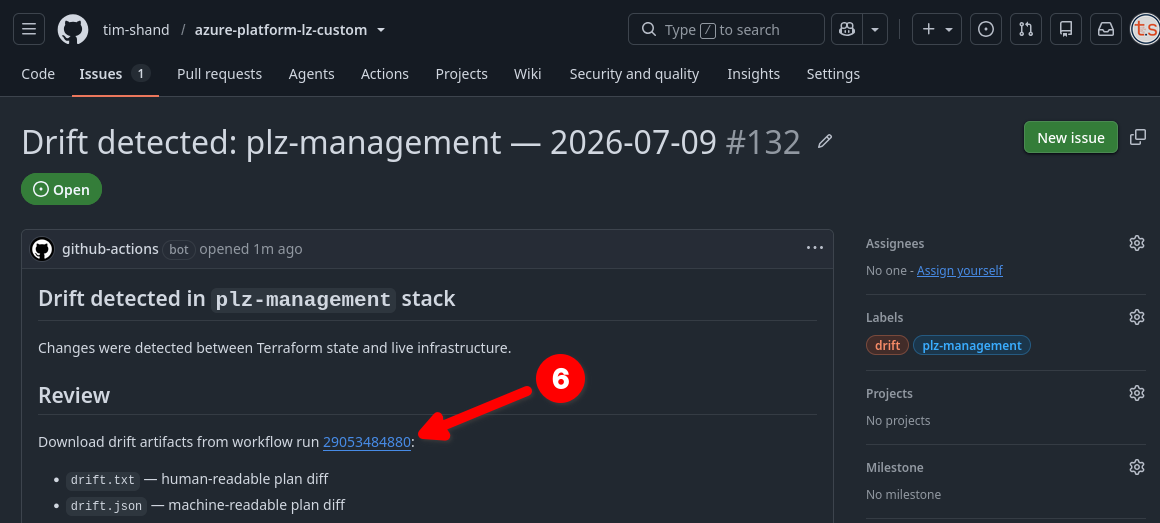Click the search bar in the header
The width and height of the screenshot is (1160, 523).
click(x=726, y=30)
